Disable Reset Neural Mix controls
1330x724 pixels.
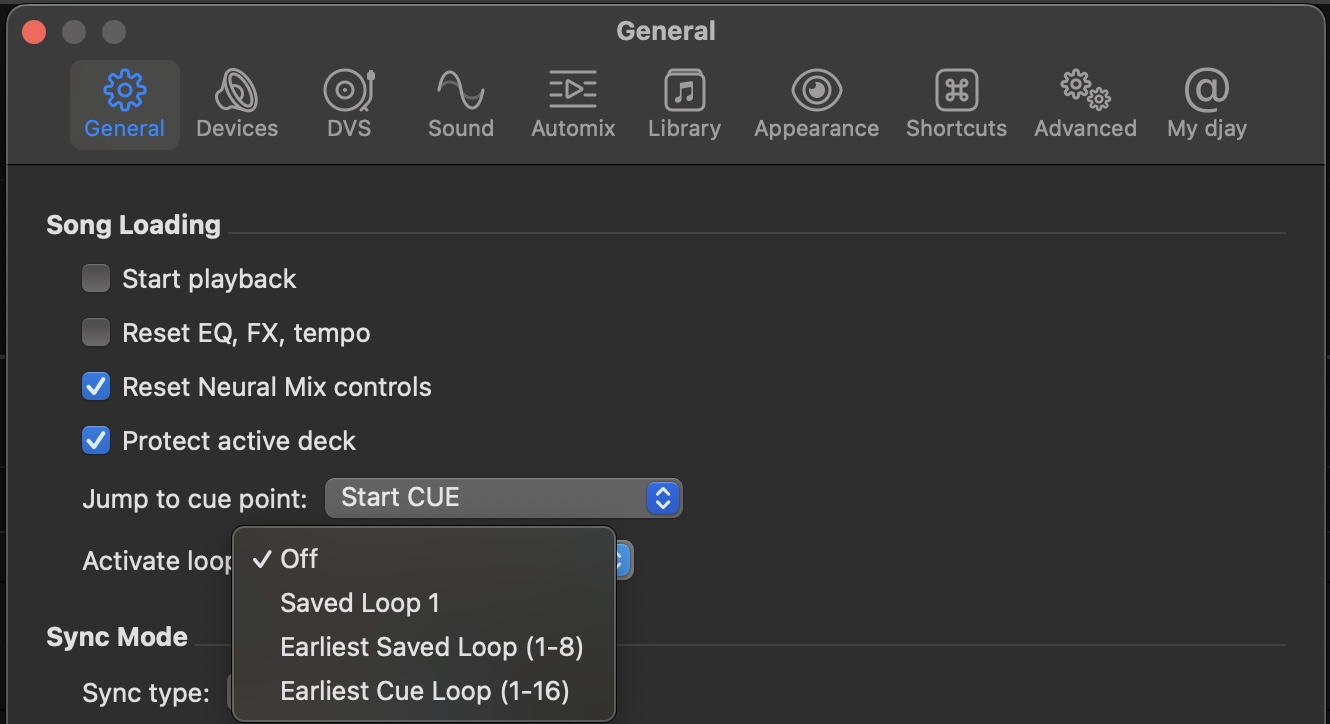click(95, 386)
